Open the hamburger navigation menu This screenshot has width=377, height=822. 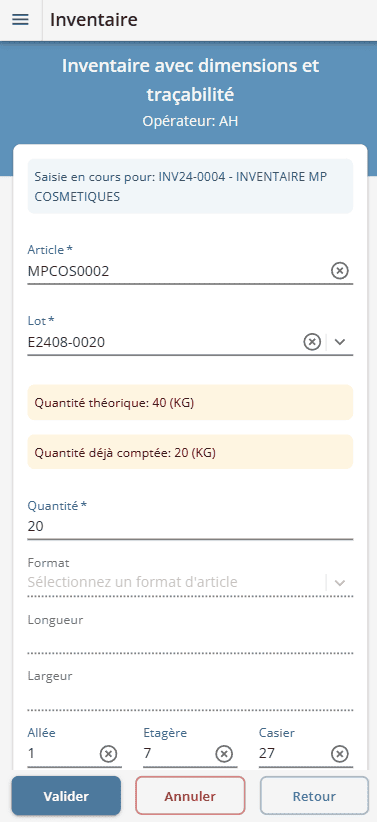tap(20, 20)
